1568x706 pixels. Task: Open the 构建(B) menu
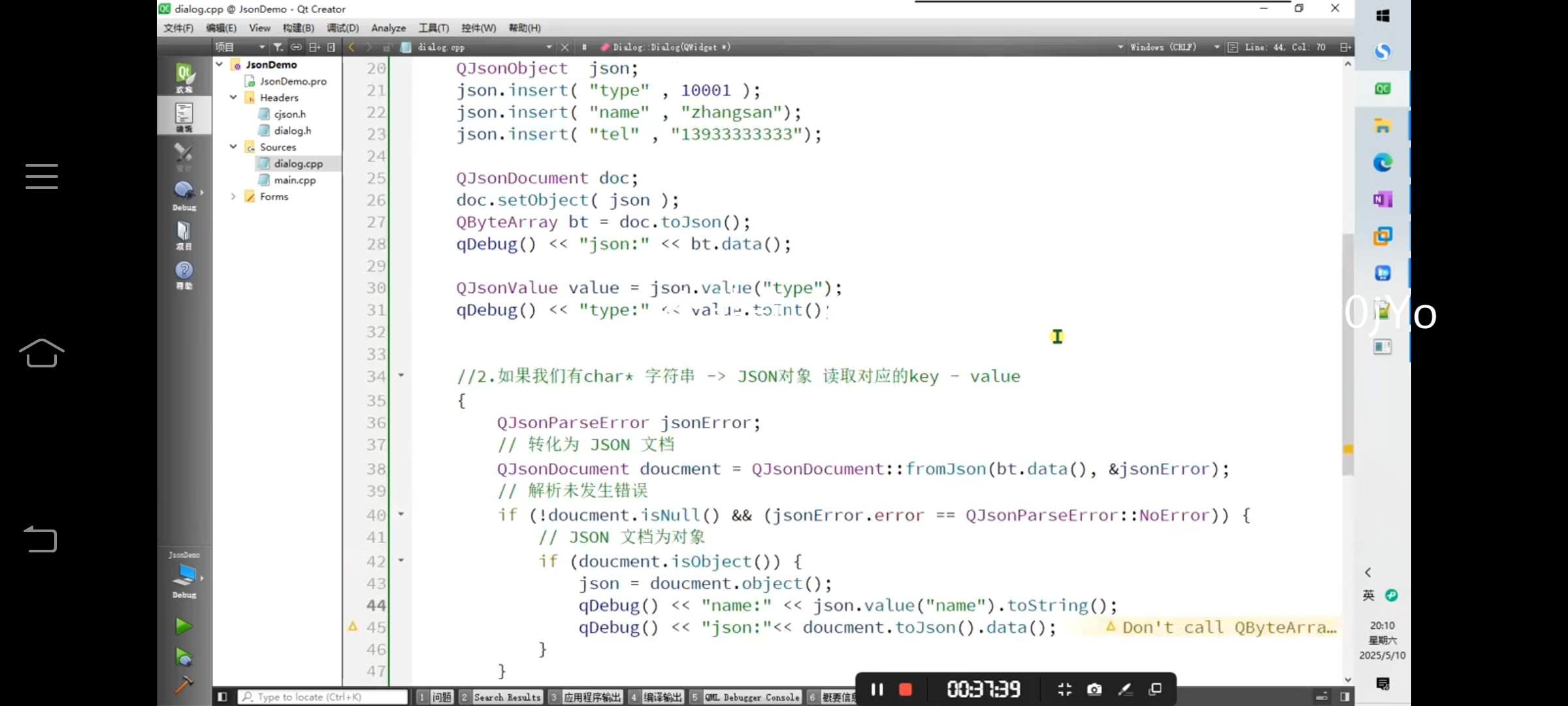pyautogui.click(x=298, y=28)
